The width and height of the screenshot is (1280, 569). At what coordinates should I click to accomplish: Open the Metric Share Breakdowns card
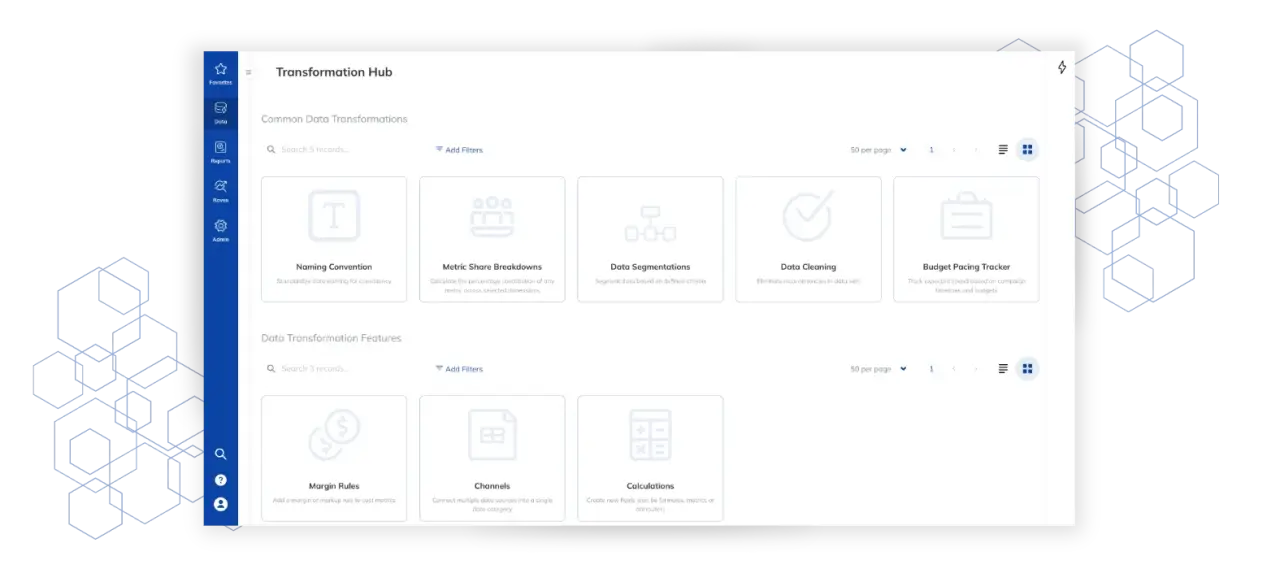coord(492,239)
